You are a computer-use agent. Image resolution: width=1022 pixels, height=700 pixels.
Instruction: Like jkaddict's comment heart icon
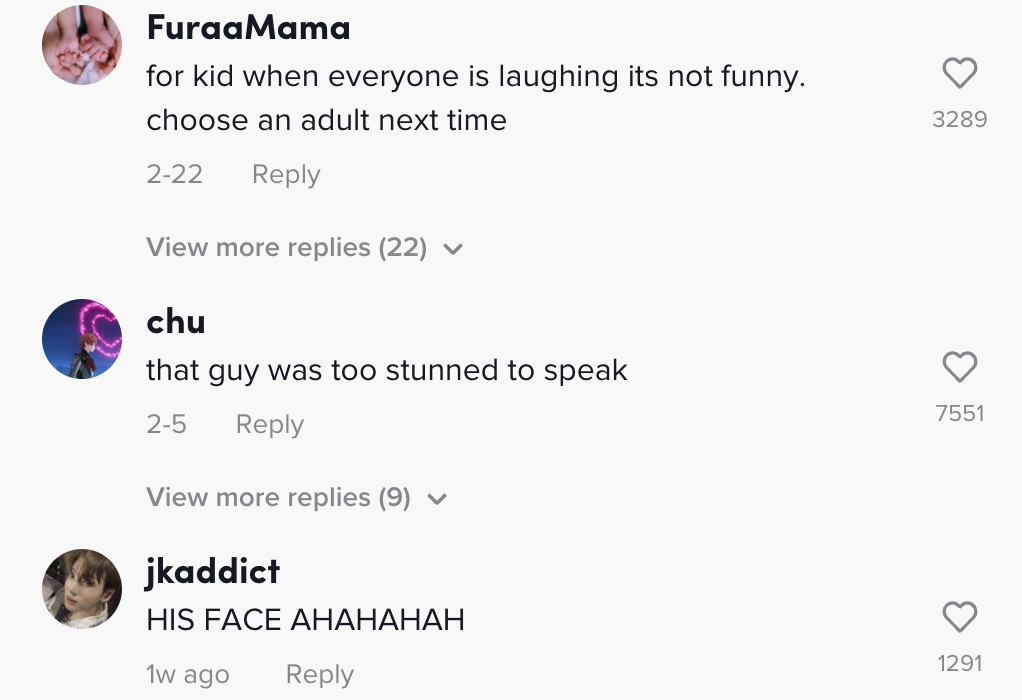[959, 618]
